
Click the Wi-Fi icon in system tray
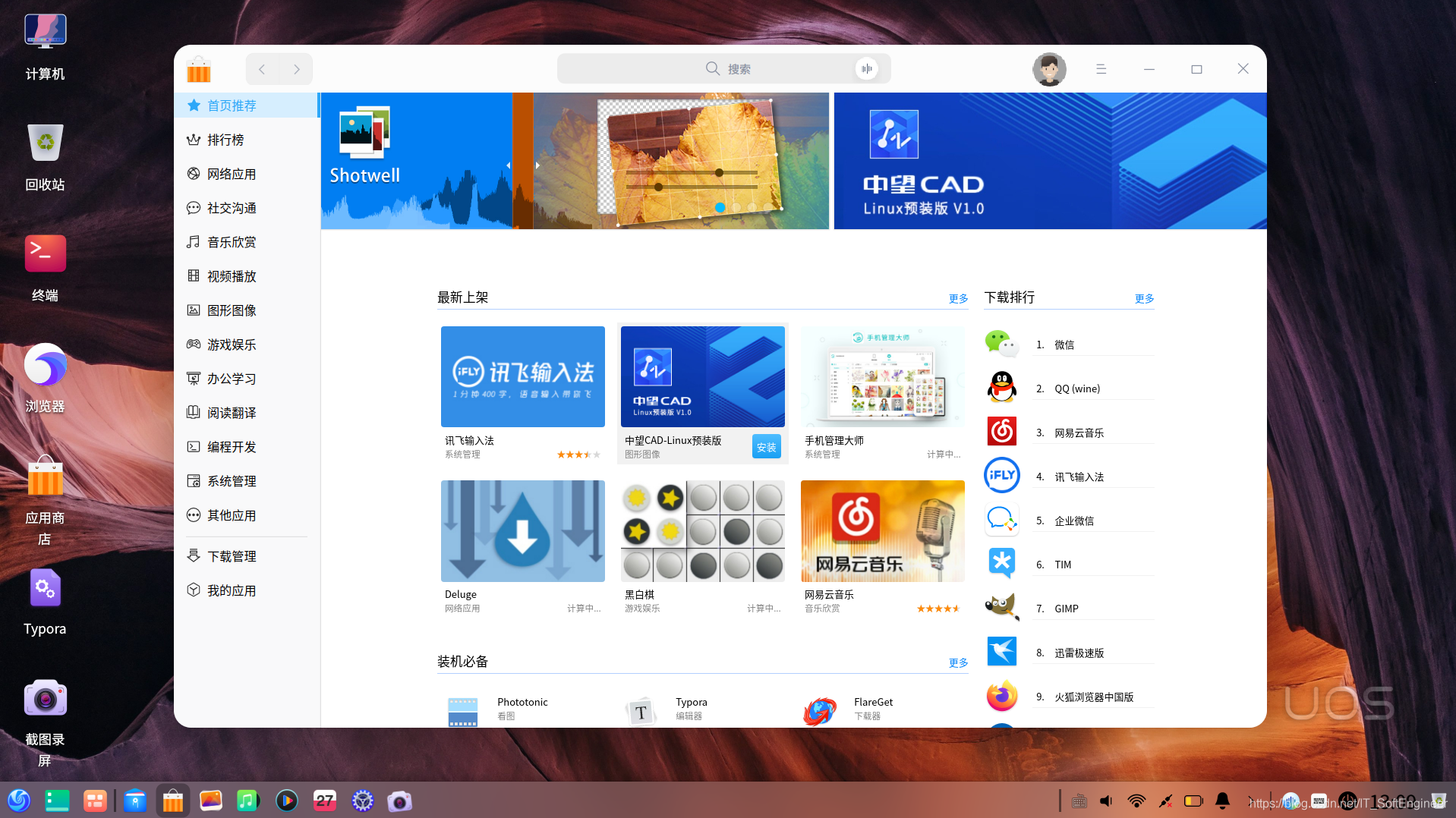1136,801
